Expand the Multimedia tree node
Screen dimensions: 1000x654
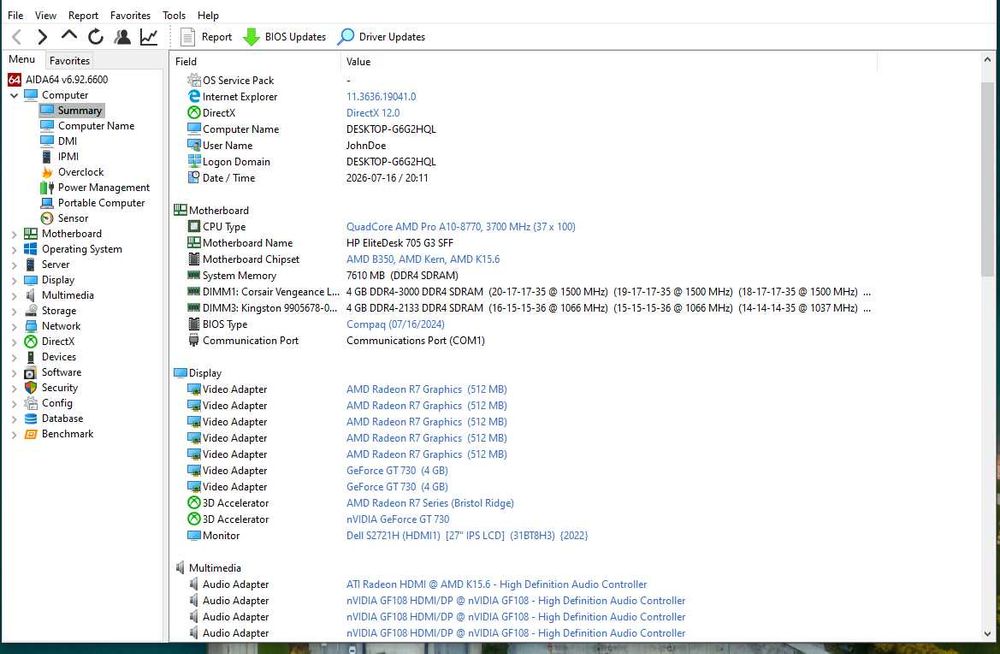point(14,295)
